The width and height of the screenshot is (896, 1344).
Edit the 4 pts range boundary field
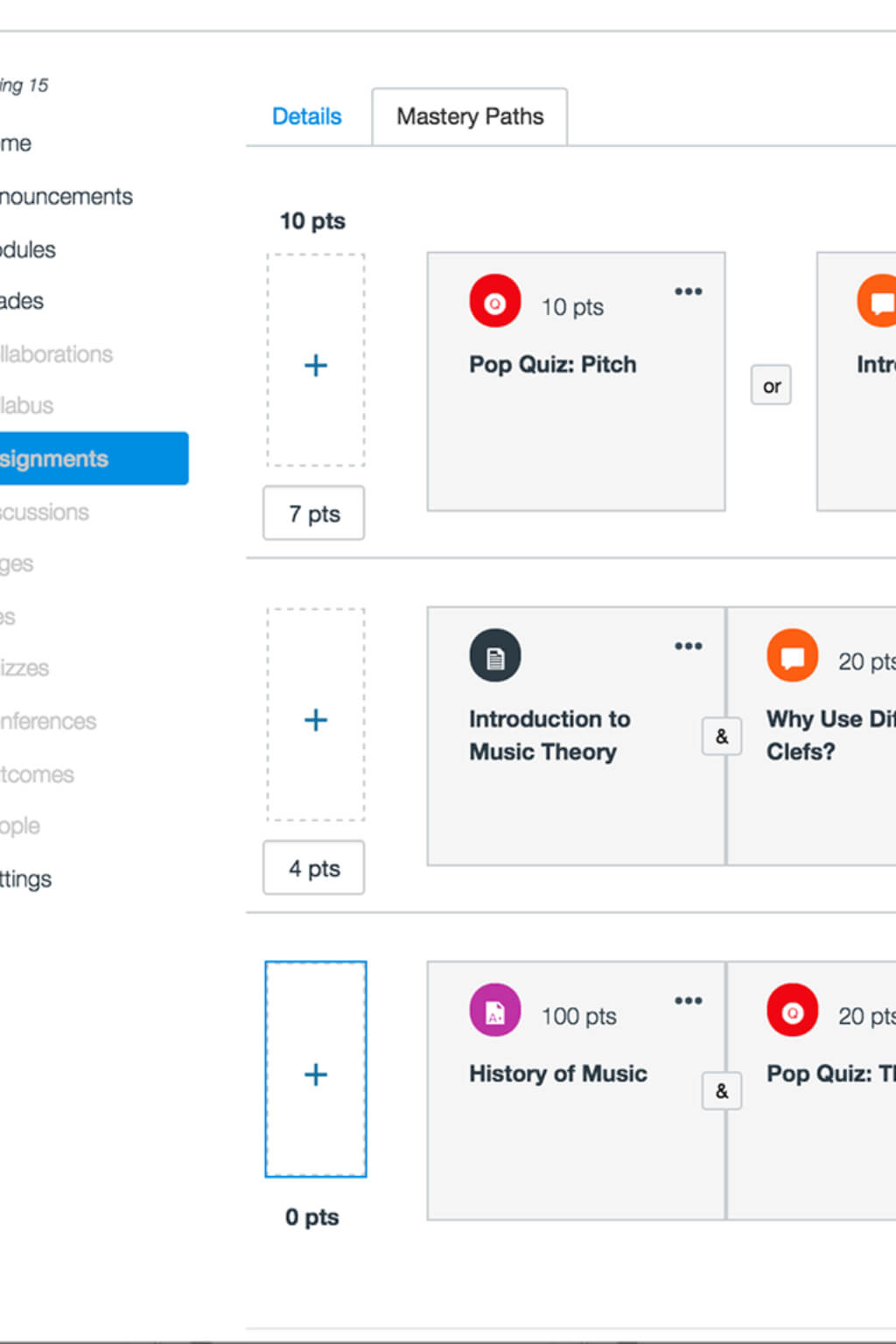point(314,868)
